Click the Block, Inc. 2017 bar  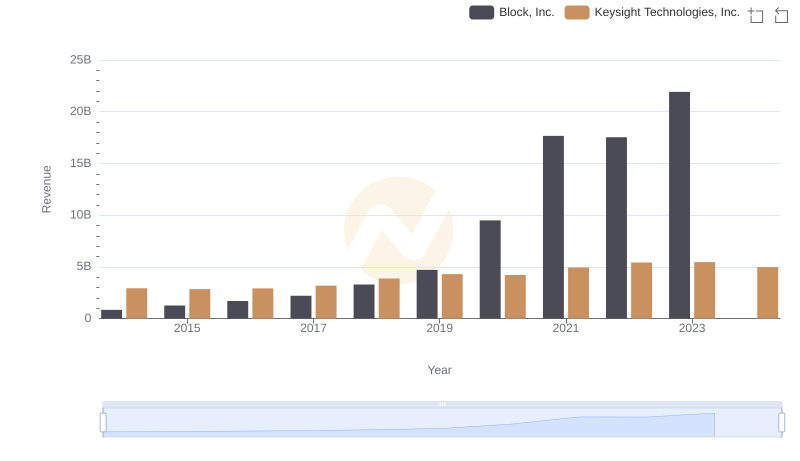coord(301,307)
